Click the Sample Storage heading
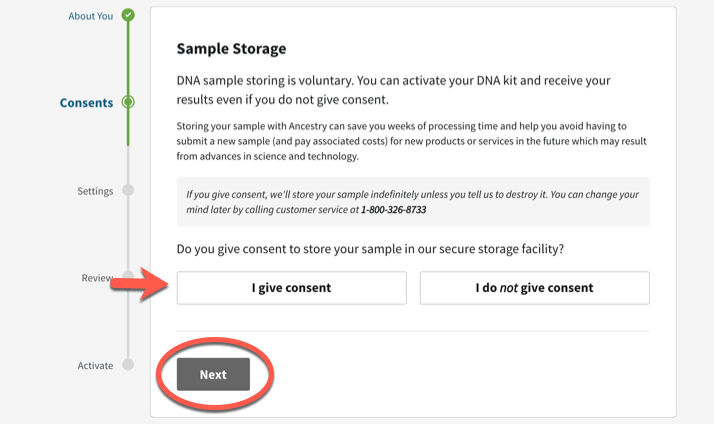The height and width of the screenshot is (424, 714). point(231,48)
